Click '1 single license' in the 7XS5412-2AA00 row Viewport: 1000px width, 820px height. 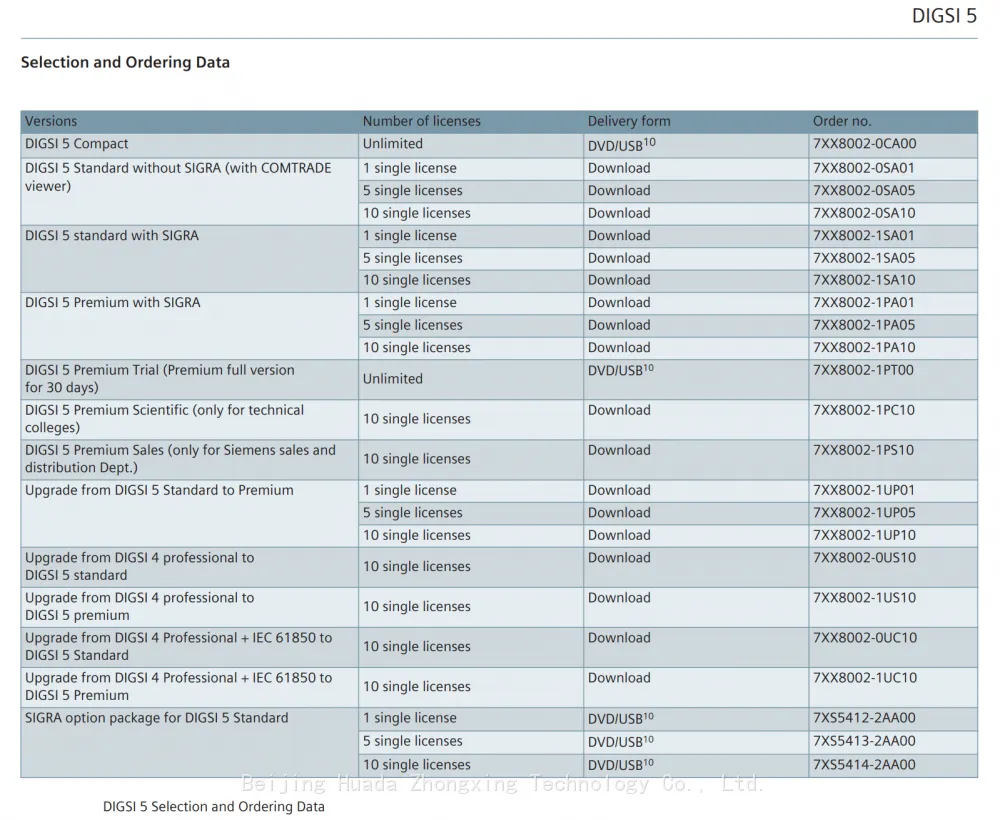[410, 718]
